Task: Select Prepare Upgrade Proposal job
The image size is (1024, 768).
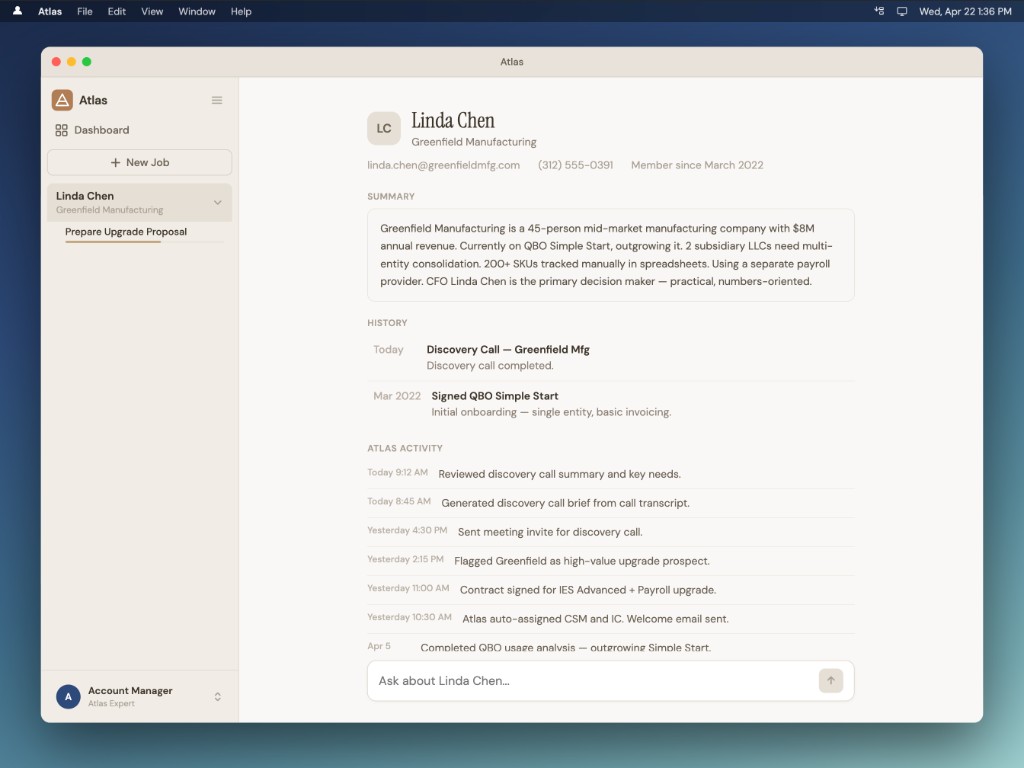Action: [x=126, y=232]
